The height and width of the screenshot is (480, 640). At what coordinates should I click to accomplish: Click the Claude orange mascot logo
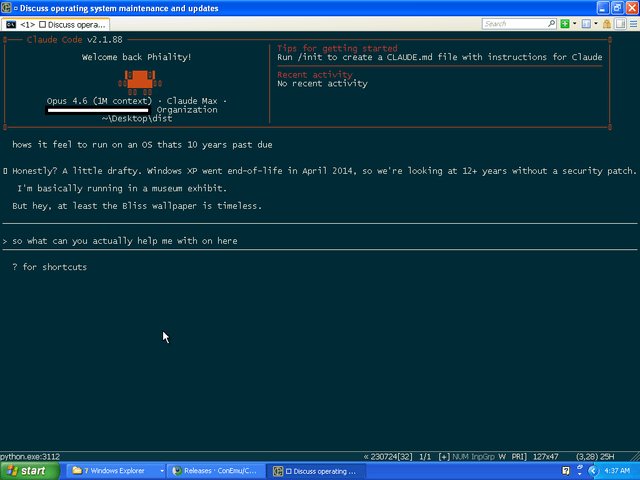(140, 82)
